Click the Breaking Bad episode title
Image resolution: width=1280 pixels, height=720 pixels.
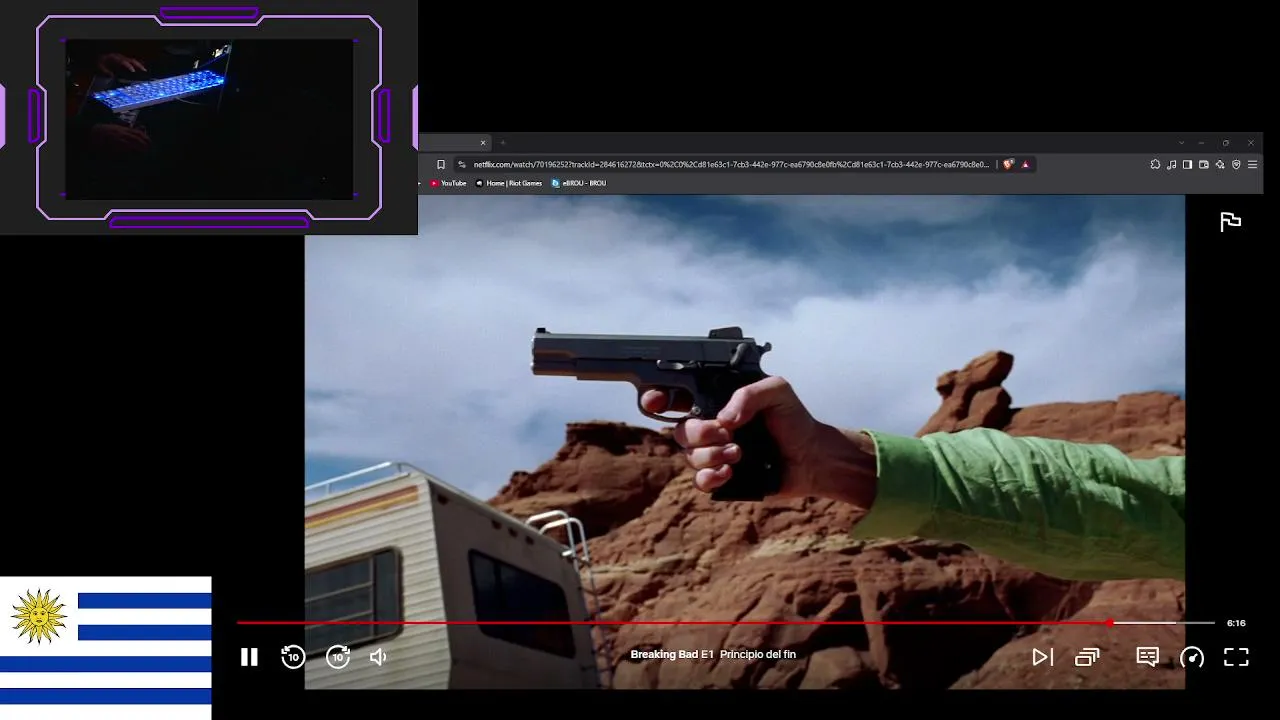pos(713,655)
